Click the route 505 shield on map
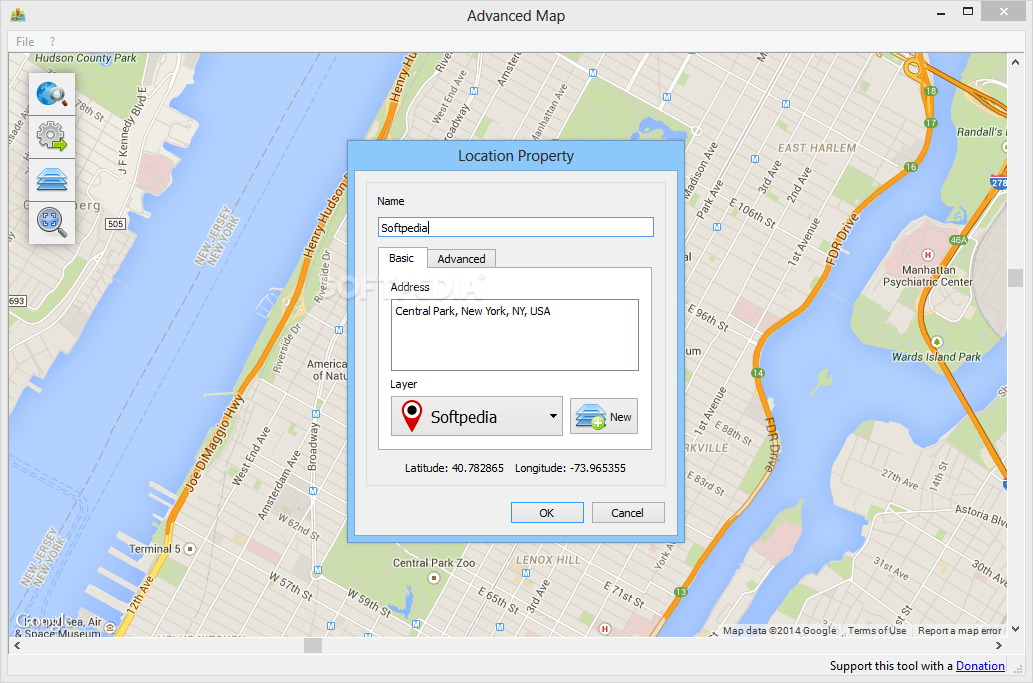 (115, 224)
